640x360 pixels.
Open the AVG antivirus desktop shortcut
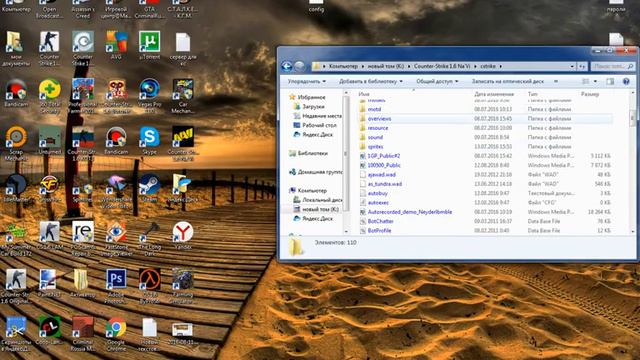click(x=116, y=46)
